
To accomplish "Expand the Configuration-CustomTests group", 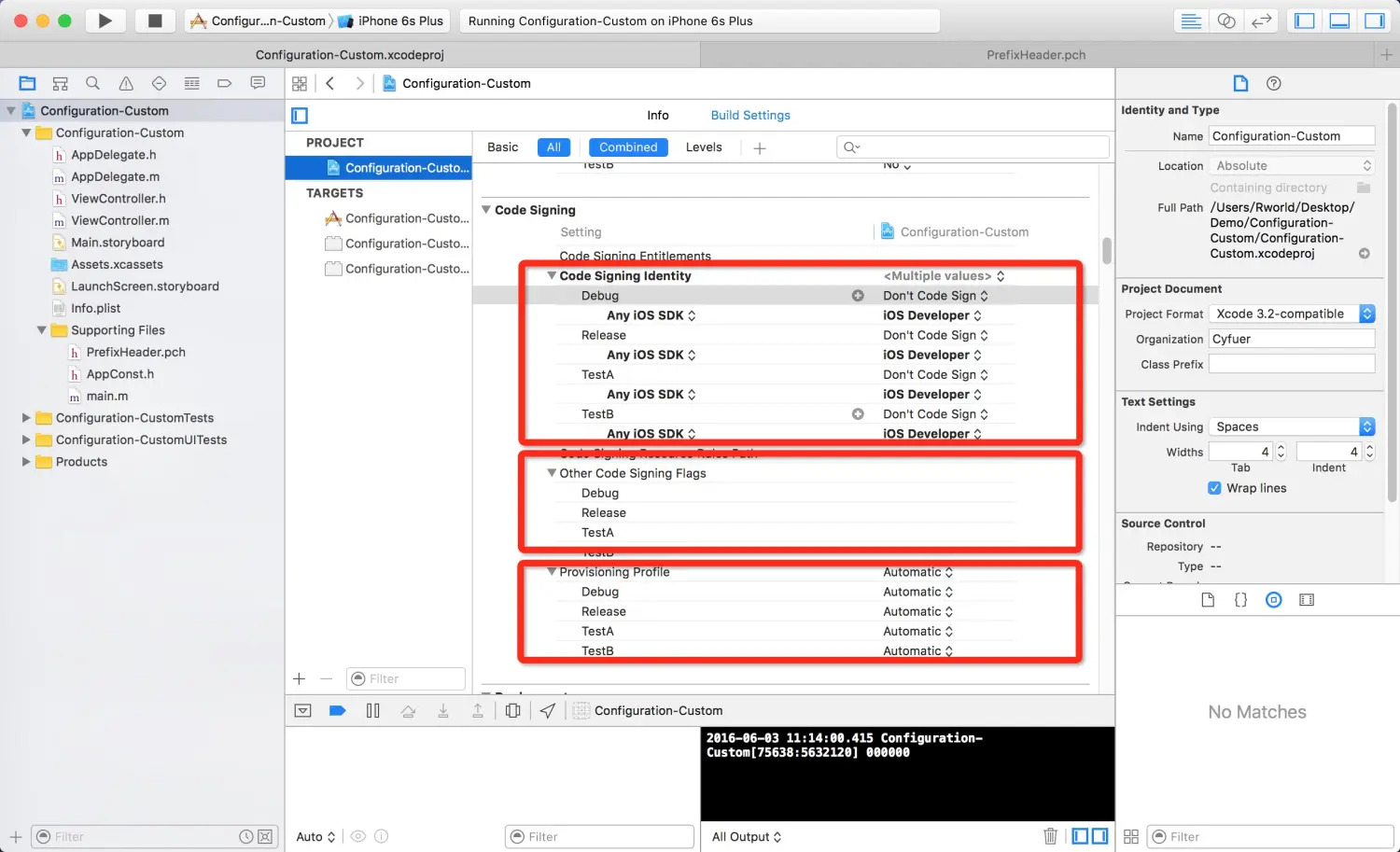I will (x=26, y=418).
